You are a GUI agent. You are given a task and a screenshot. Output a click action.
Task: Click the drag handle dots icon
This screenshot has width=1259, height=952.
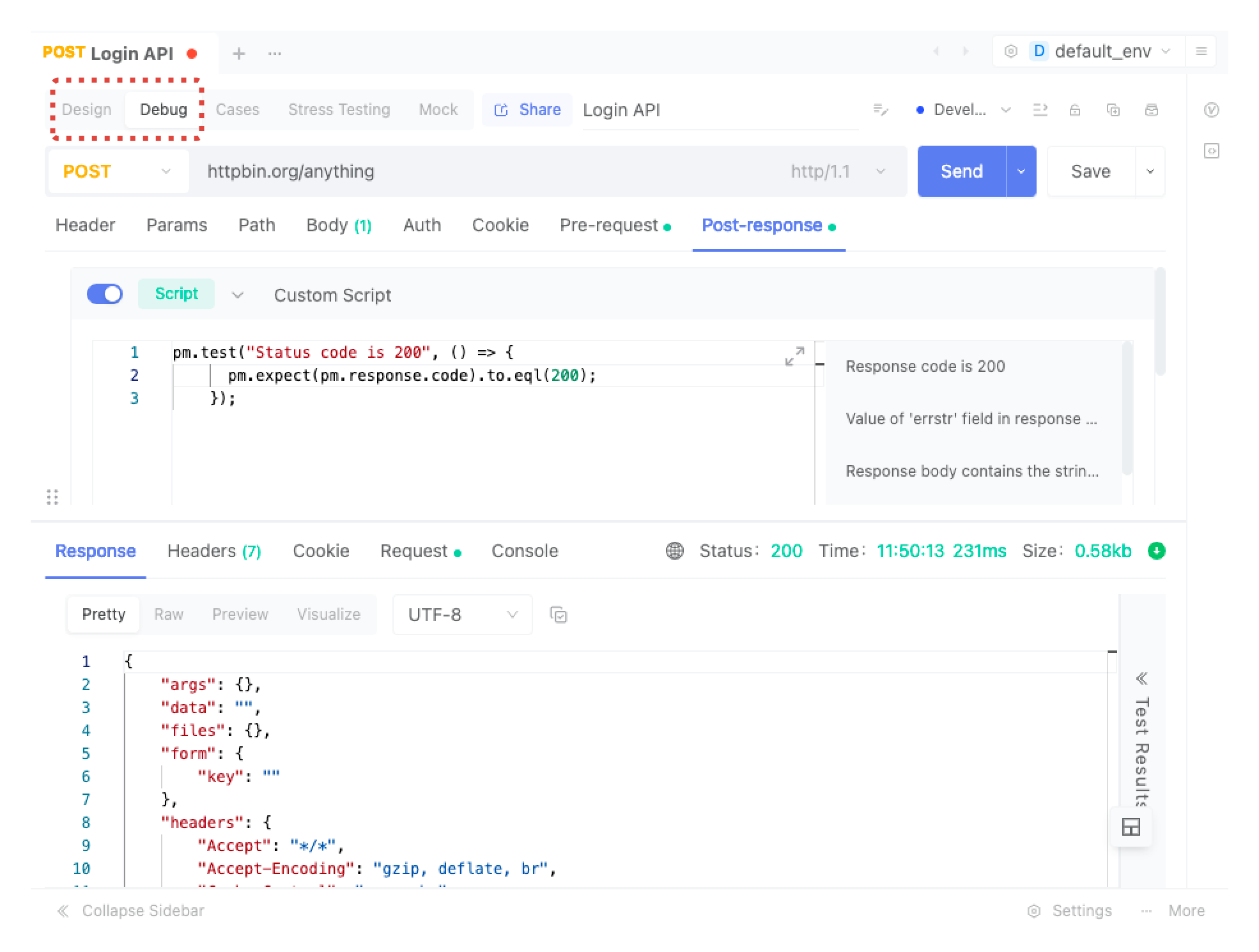click(x=52, y=496)
